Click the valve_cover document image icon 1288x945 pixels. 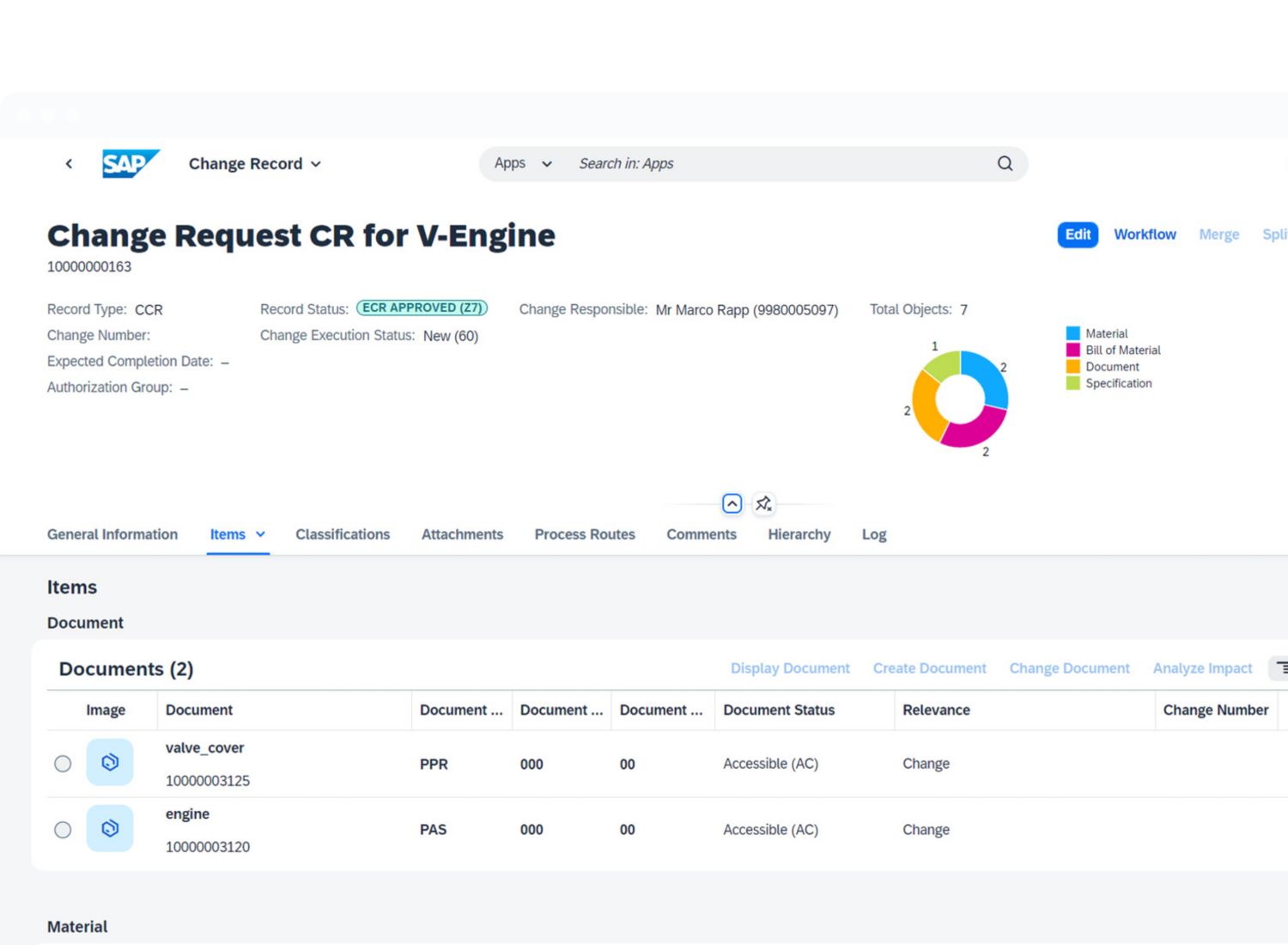click(110, 762)
